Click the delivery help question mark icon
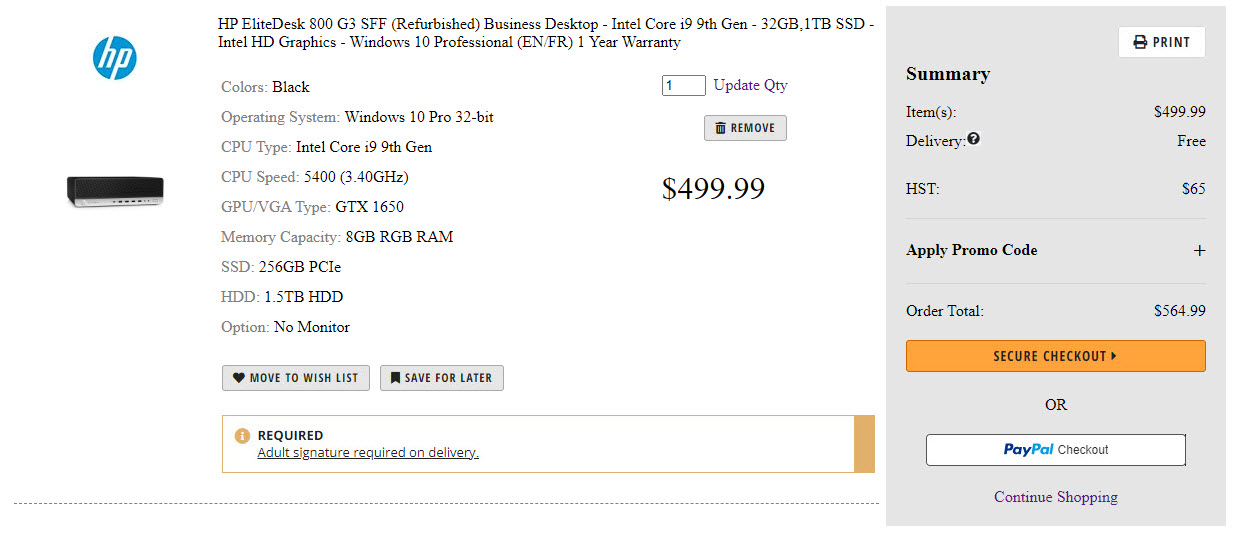This screenshot has height=541, width=1241. (x=974, y=140)
